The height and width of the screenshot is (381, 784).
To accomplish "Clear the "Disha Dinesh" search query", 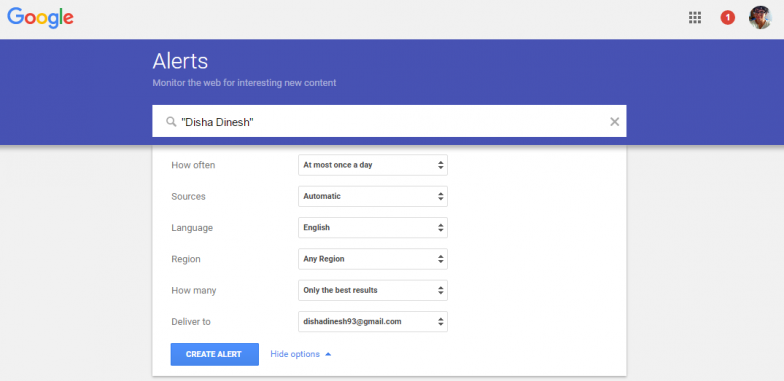I will 614,122.
